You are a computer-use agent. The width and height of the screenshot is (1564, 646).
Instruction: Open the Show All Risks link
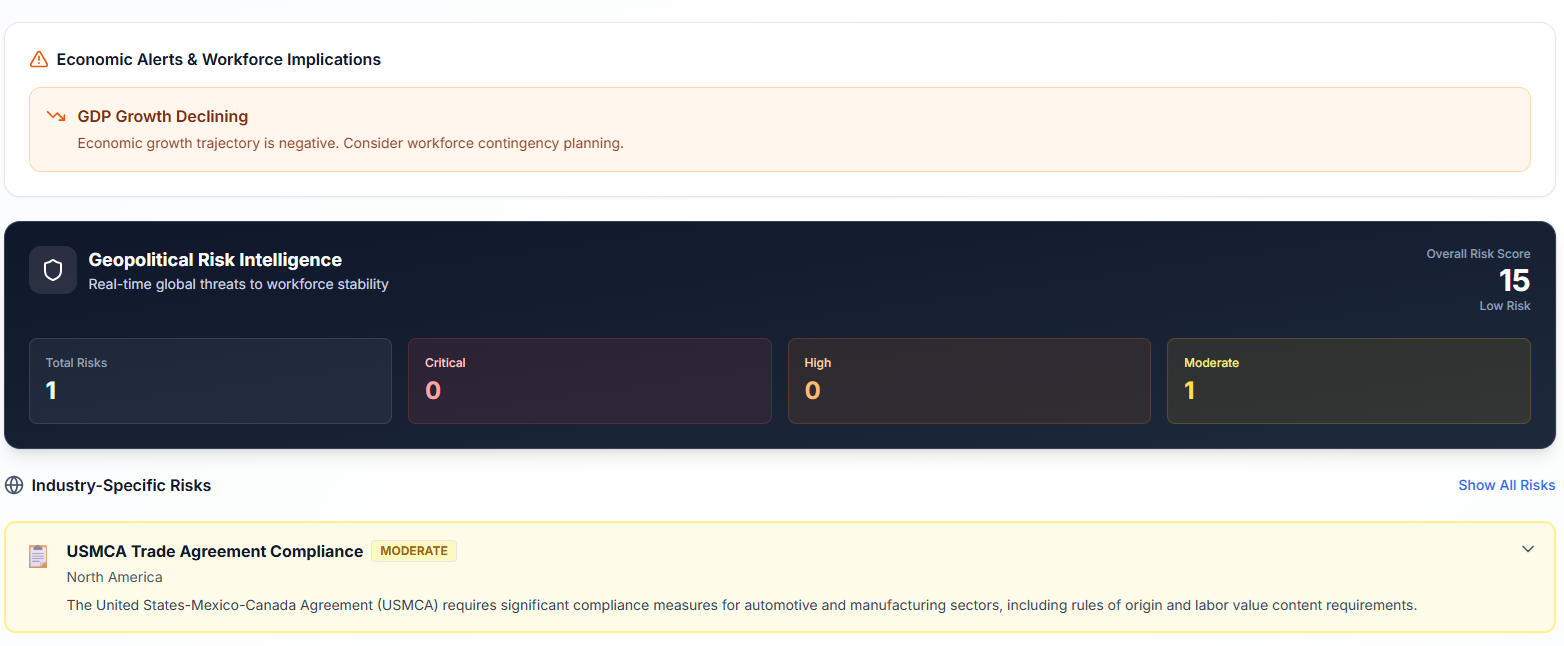point(1506,485)
